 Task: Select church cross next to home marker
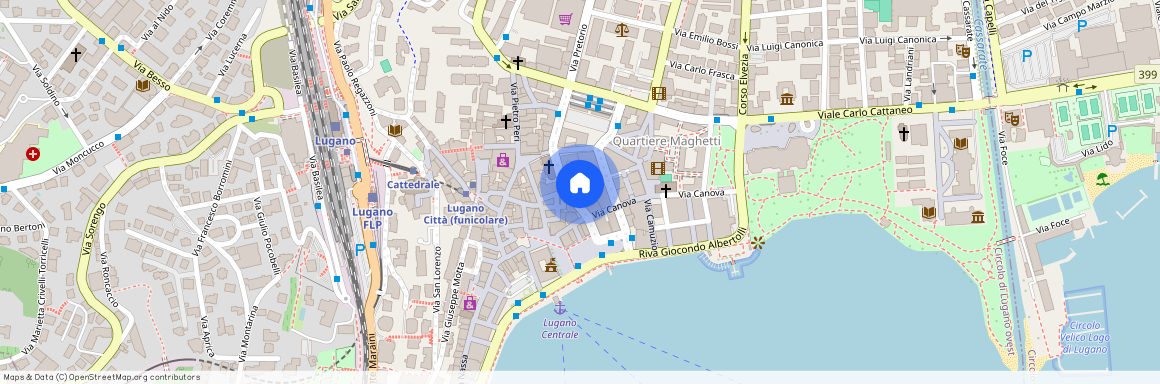pyautogui.click(x=548, y=167)
